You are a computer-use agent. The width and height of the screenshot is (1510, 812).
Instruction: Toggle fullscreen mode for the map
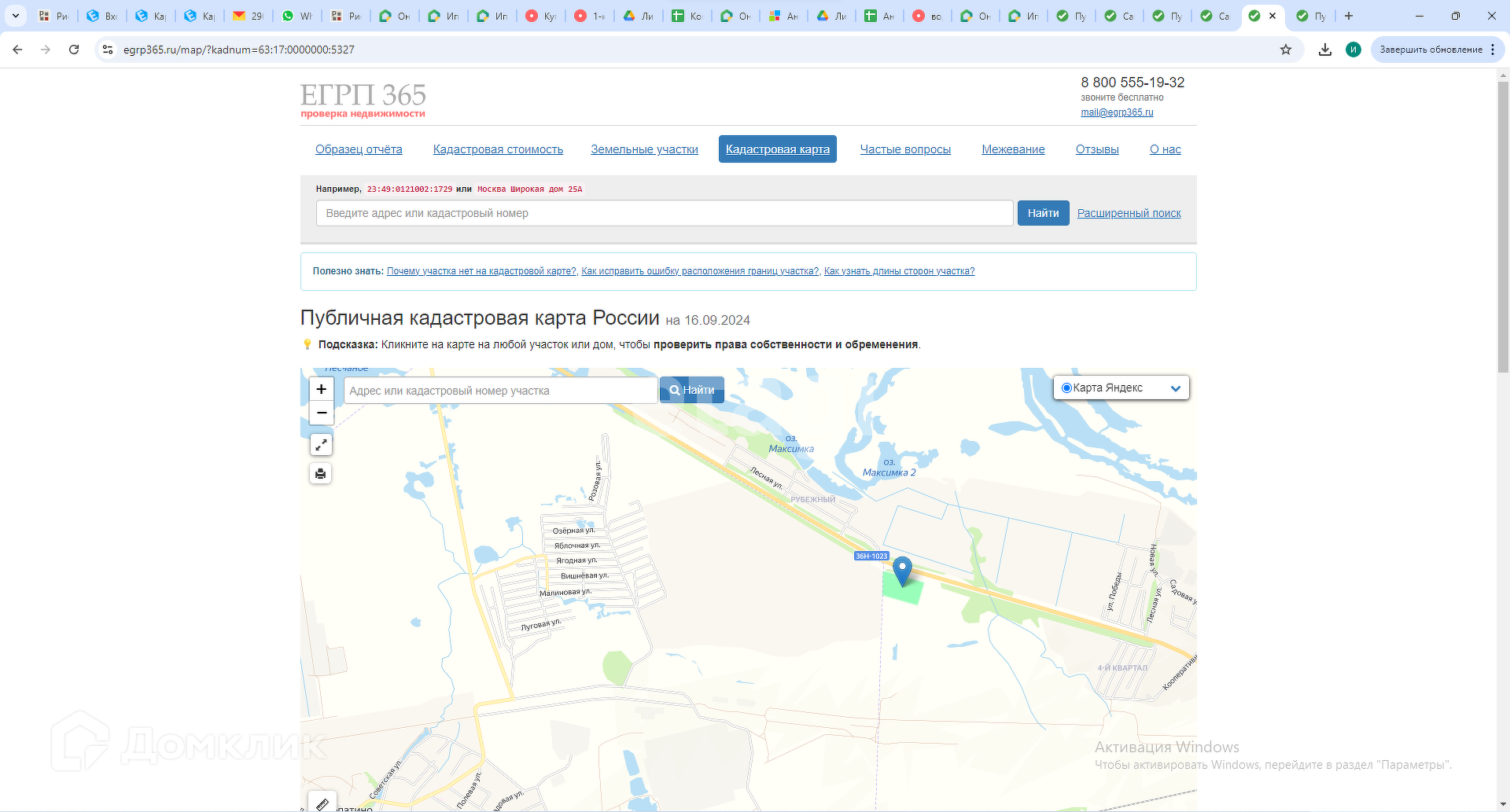coord(321,445)
